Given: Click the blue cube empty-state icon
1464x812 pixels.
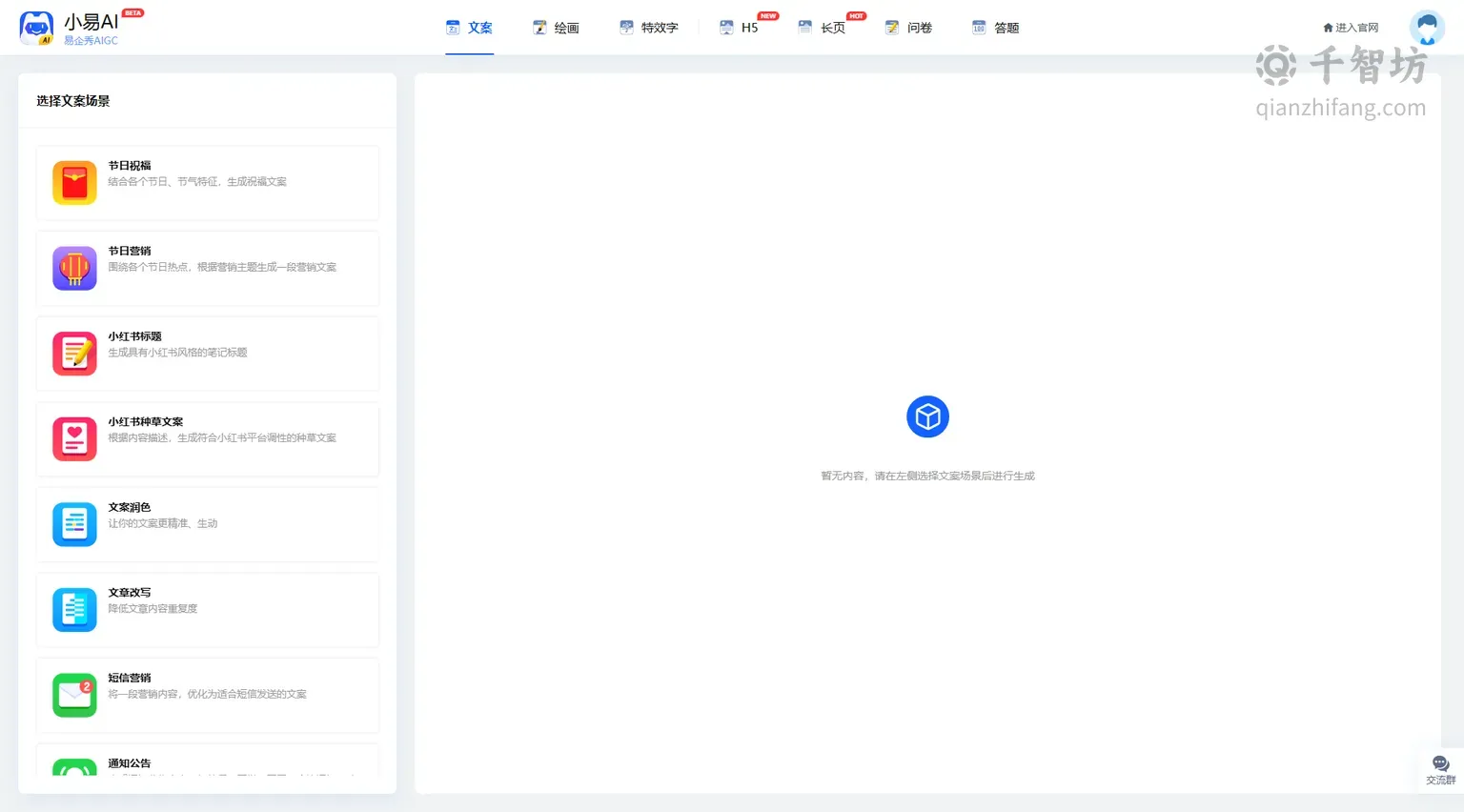Looking at the screenshot, I should click(927, 416).
